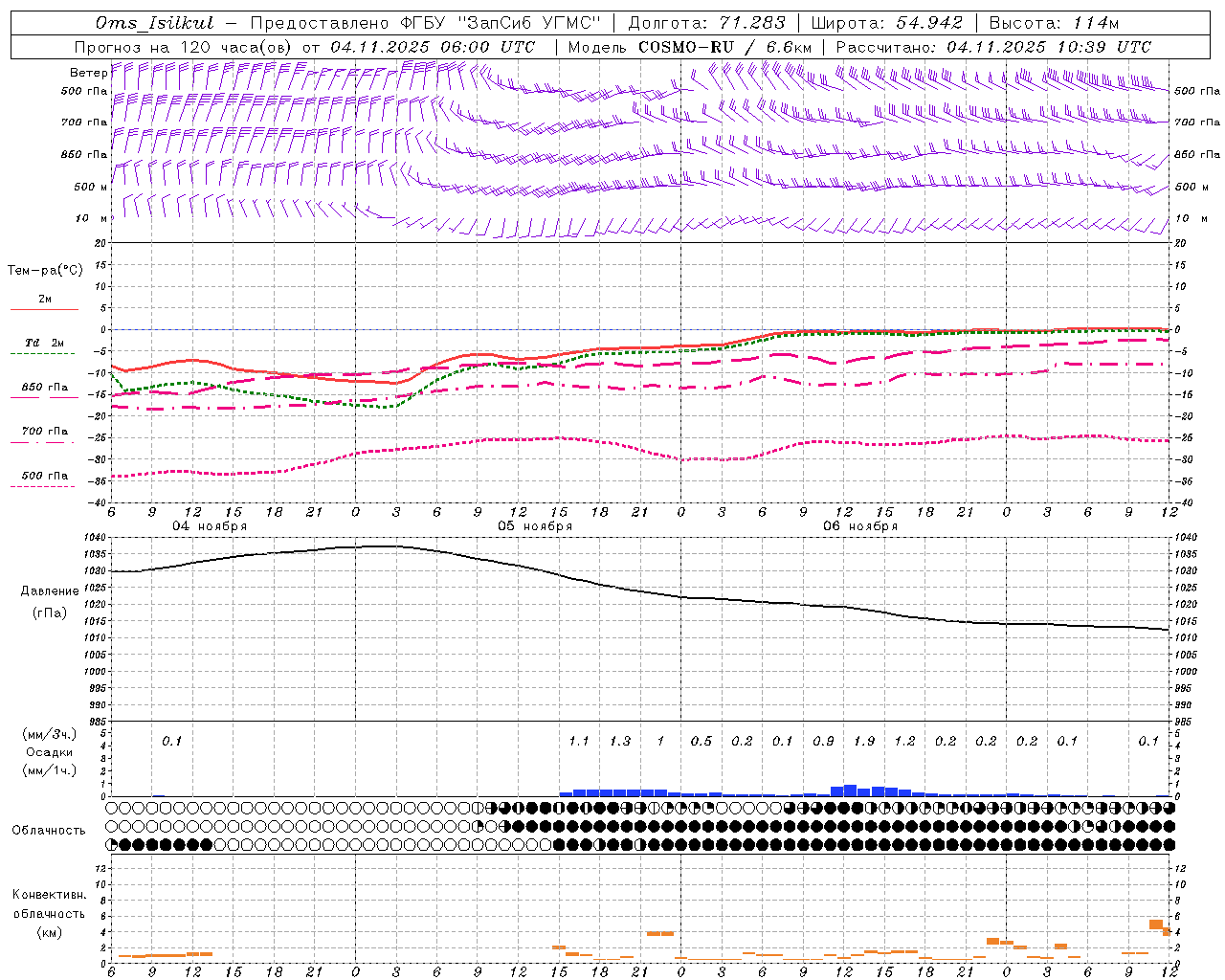Image resolution: width=1225 pixels, height=980 pixels.
Task: Click the forecast start 04.11.2025 06:00 UTC text
Action: click(x=433, y=47)
